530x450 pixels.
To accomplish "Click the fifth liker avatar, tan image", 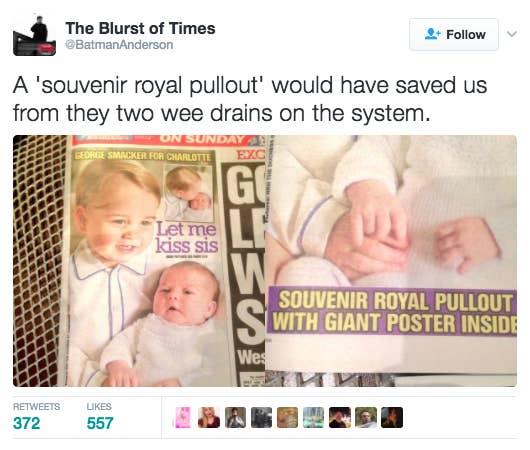I will pos(287,418).
